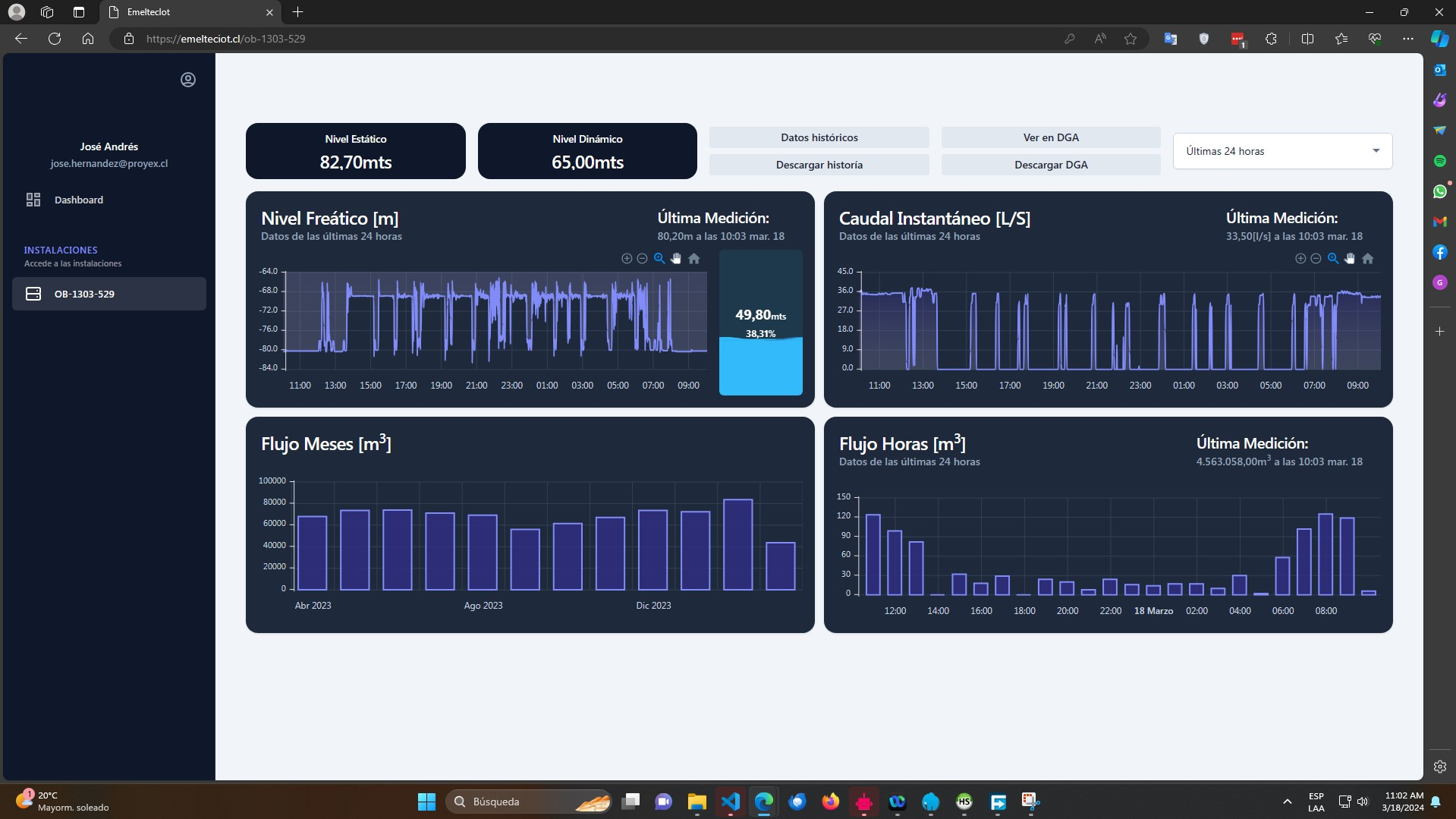Select magnifier zoom tool on Nivel Freático chart
1456x819 pixels.
[659, 259]
